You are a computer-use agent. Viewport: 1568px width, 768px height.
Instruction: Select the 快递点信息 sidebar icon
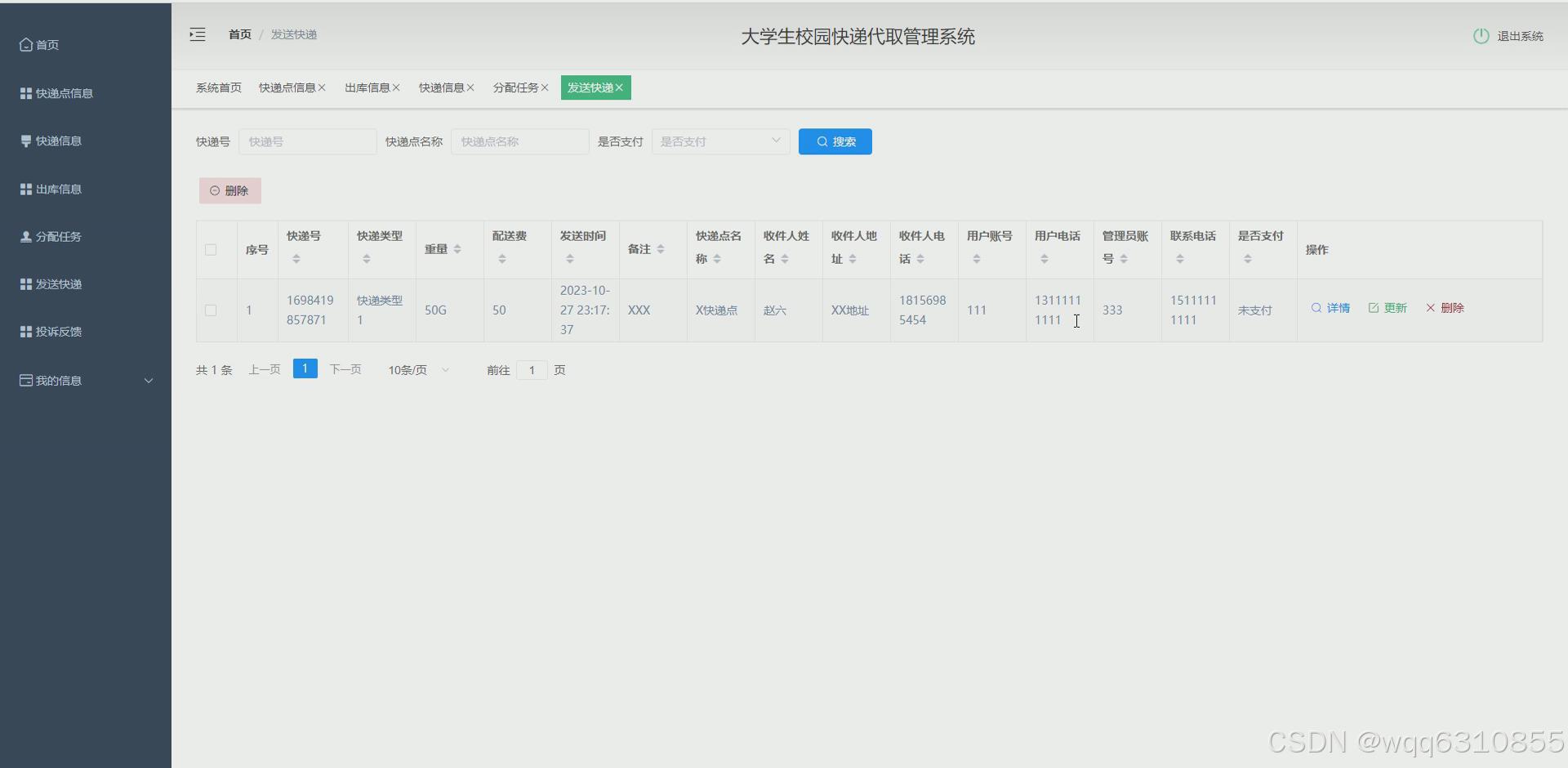[x=24, y=92]
